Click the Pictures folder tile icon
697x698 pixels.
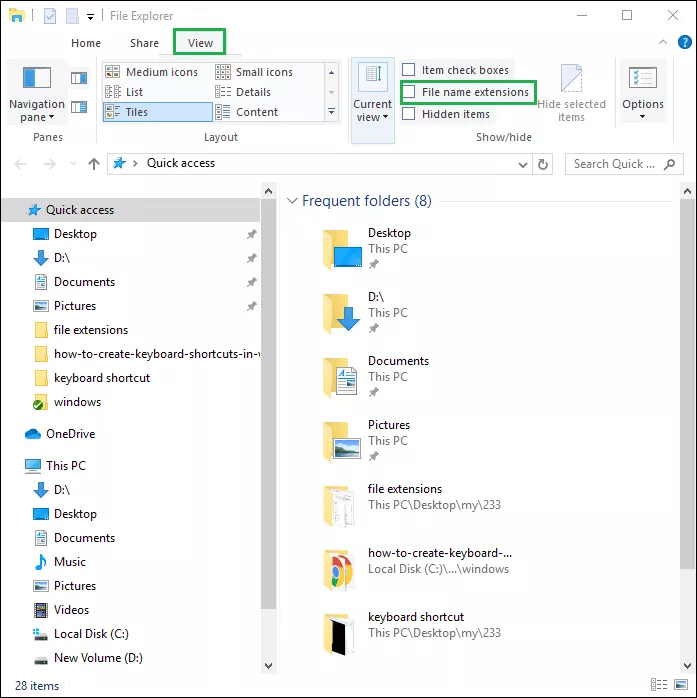[x=342, y=441]
